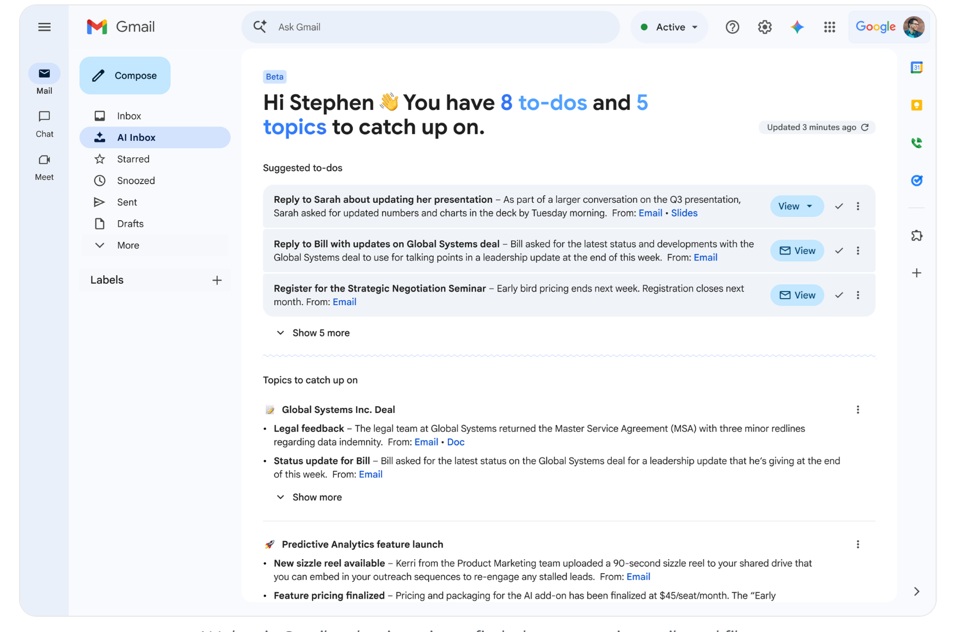Mark Reply to Bill to-do as done
The image size is (959, 632).
click(839, 251)
